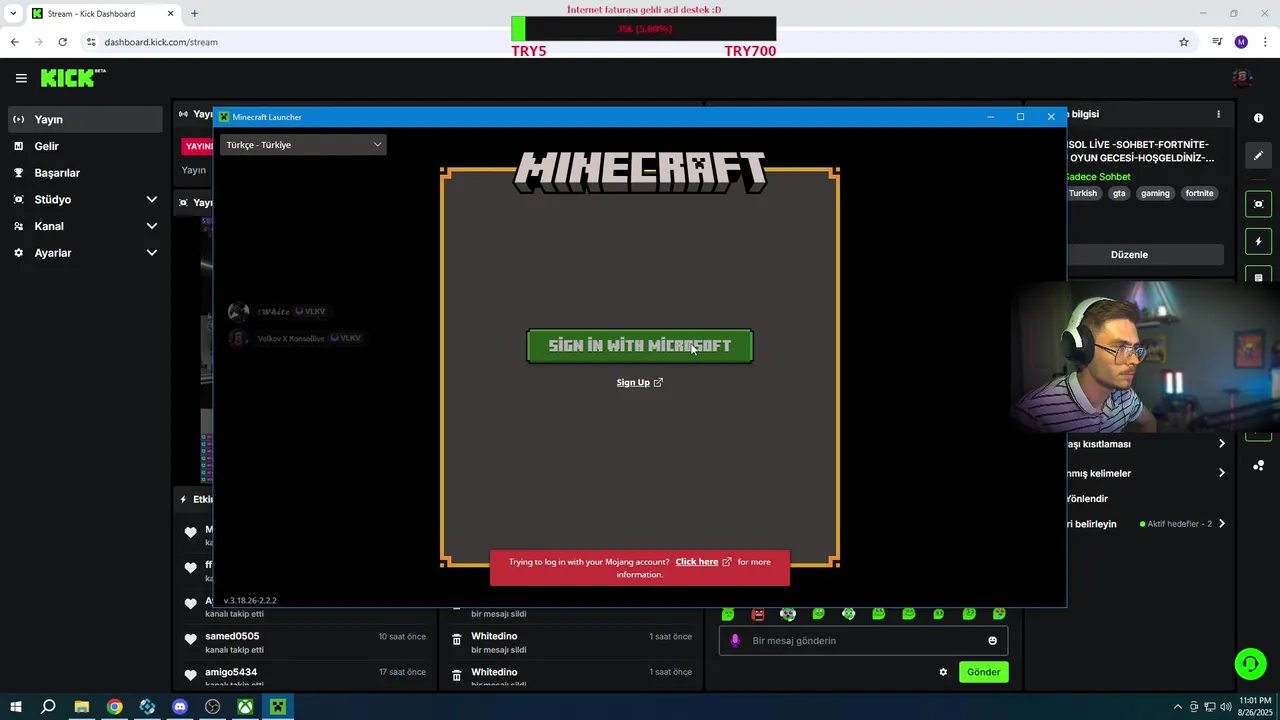
Task: Open emoji picker in chat input
Action: 992,641
